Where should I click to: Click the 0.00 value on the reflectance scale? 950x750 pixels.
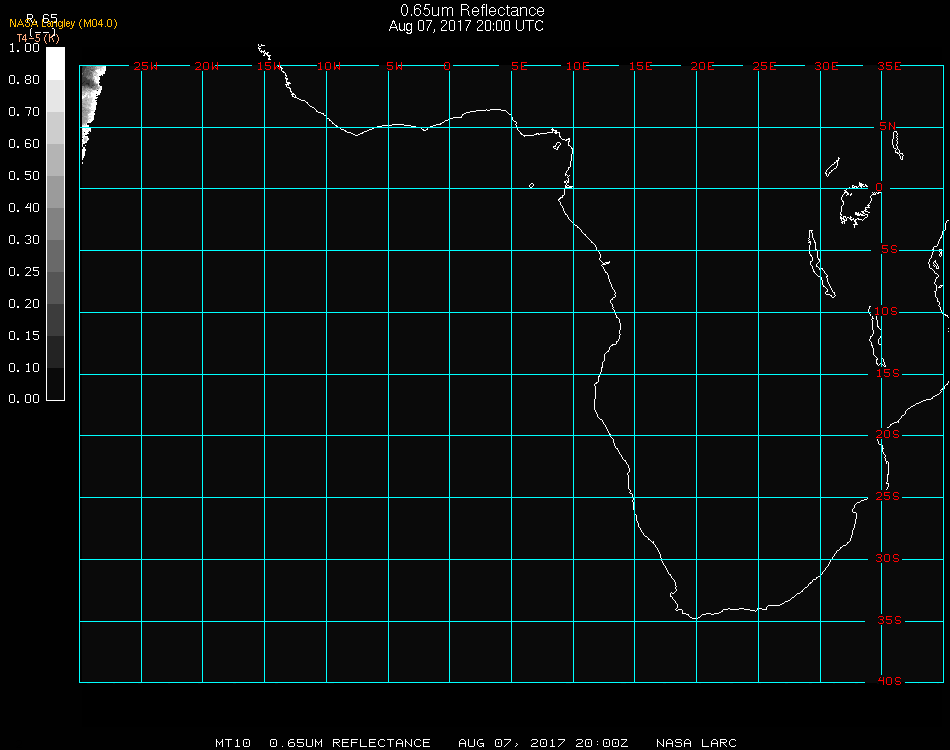coord(24,399)
